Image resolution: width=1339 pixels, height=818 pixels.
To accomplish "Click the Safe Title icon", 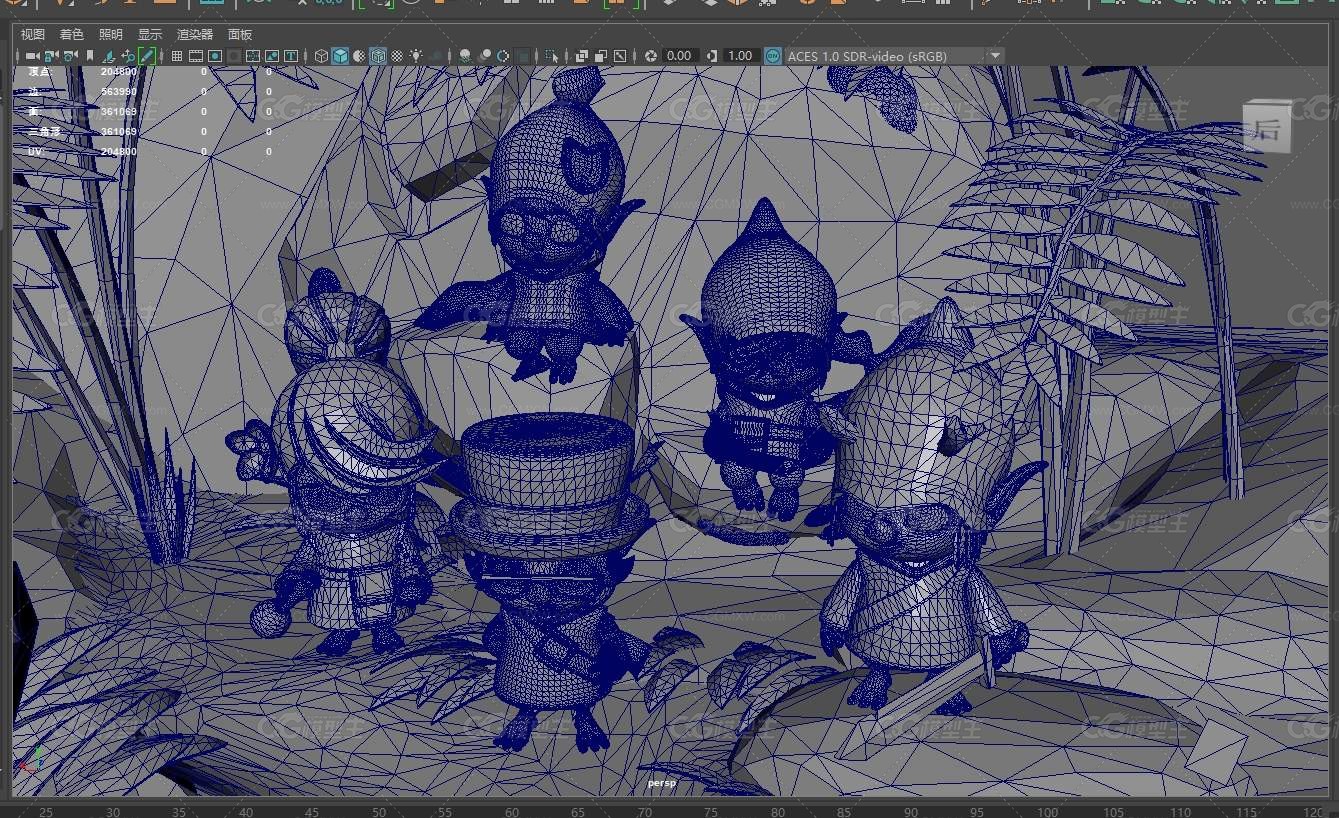I will click(290, 56).
